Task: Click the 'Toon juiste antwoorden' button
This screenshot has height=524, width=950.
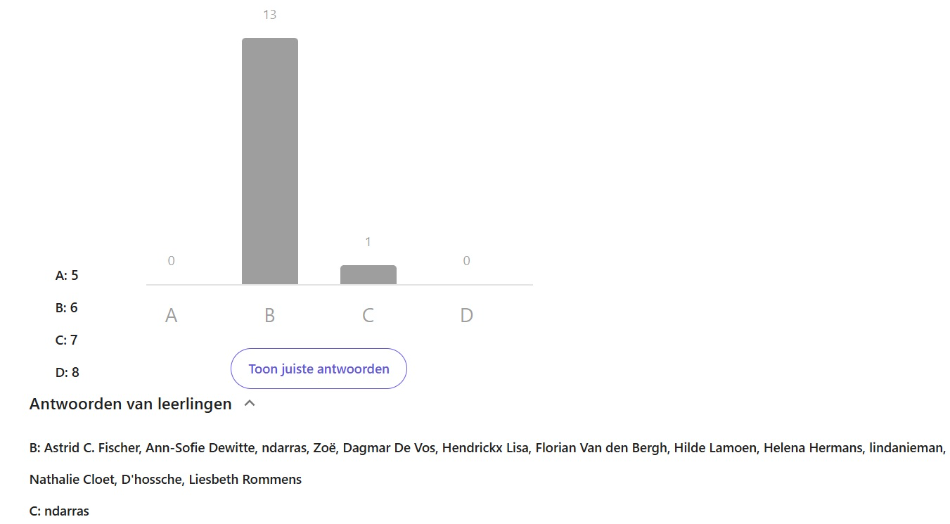Action: click(318, 369)
